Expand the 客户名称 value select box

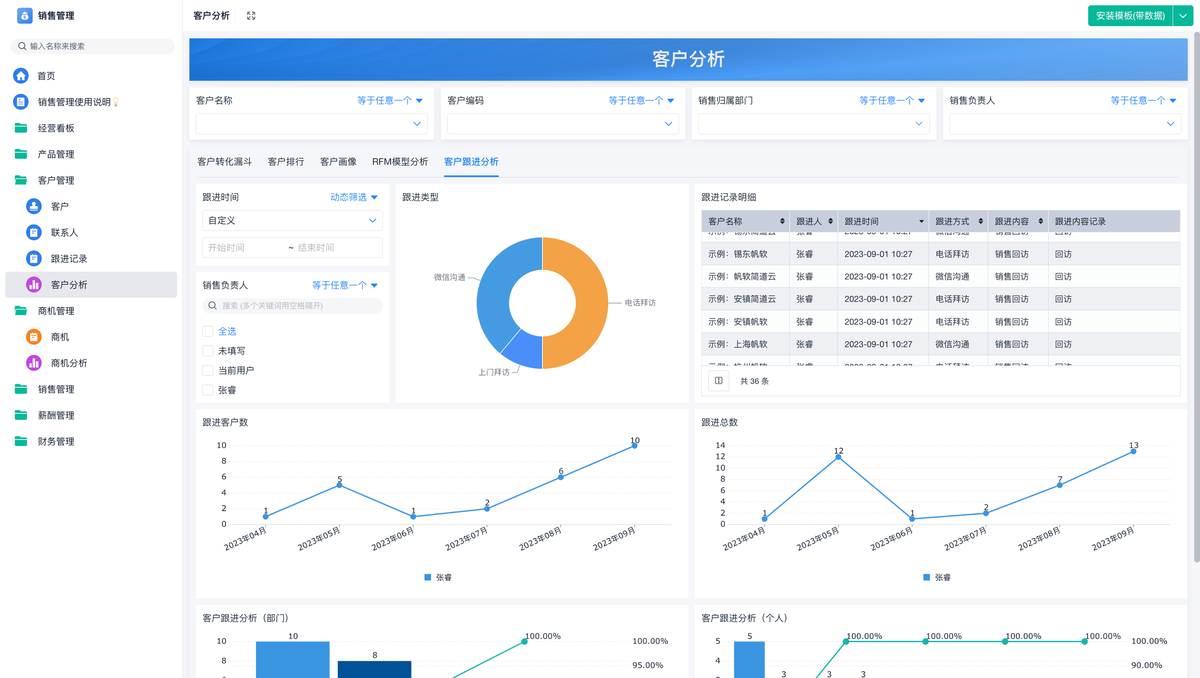point(312,124)
